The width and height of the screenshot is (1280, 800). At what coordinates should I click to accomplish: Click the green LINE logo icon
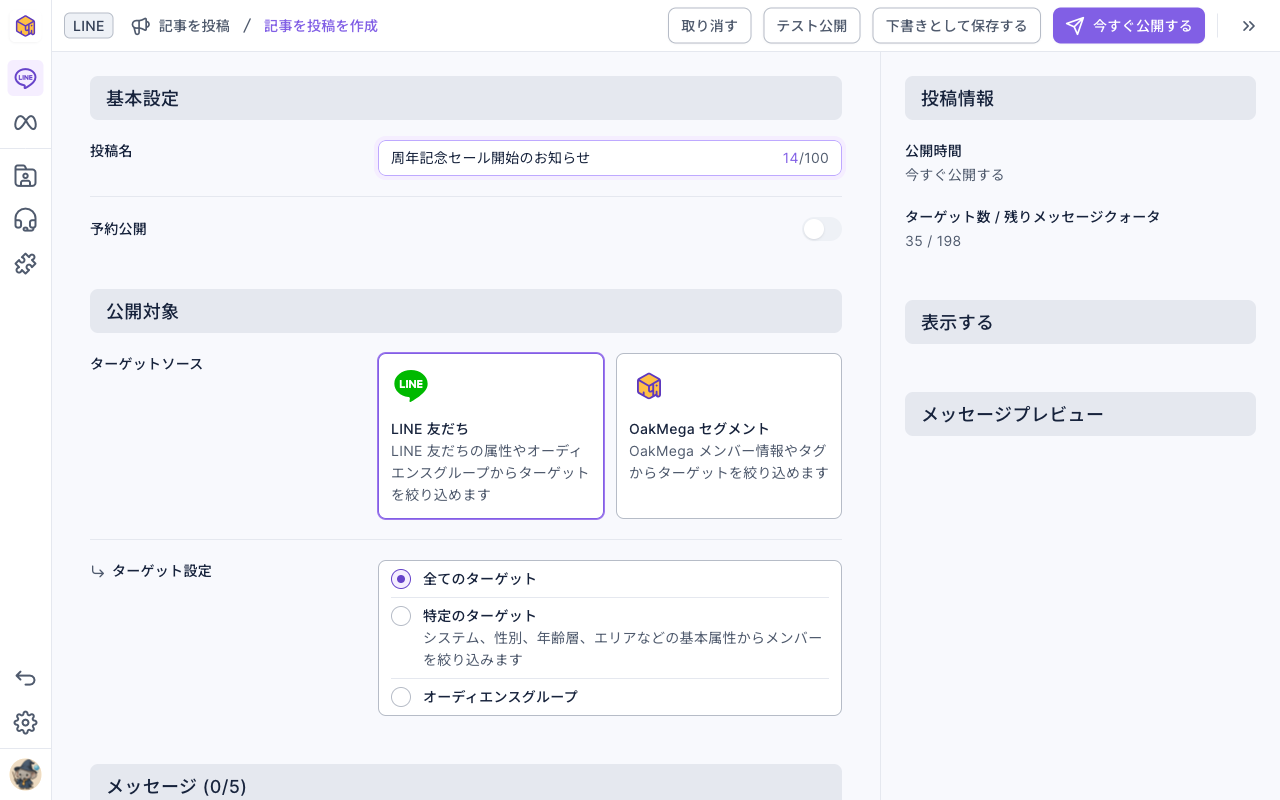click(411, 386)
